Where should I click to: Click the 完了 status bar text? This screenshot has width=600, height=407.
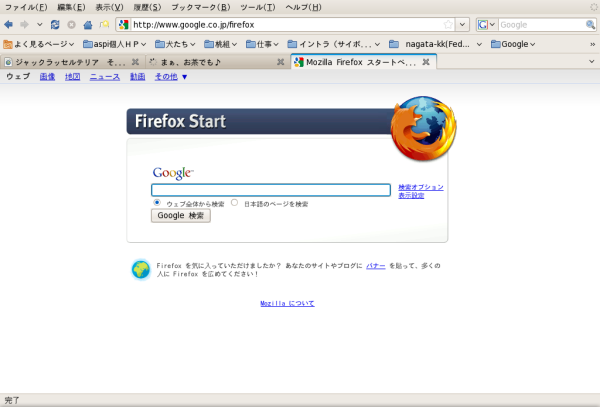[11, 400]
